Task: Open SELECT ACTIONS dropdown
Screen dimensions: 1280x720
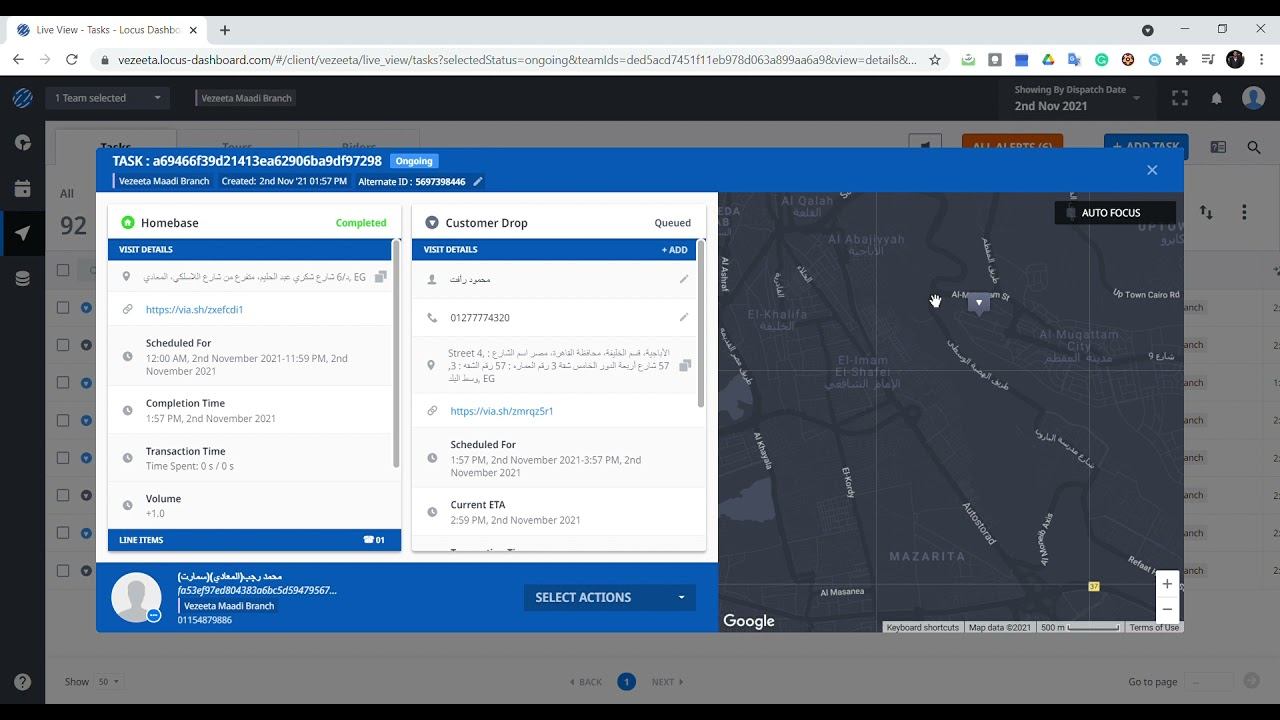Action: tap(609, 597)
